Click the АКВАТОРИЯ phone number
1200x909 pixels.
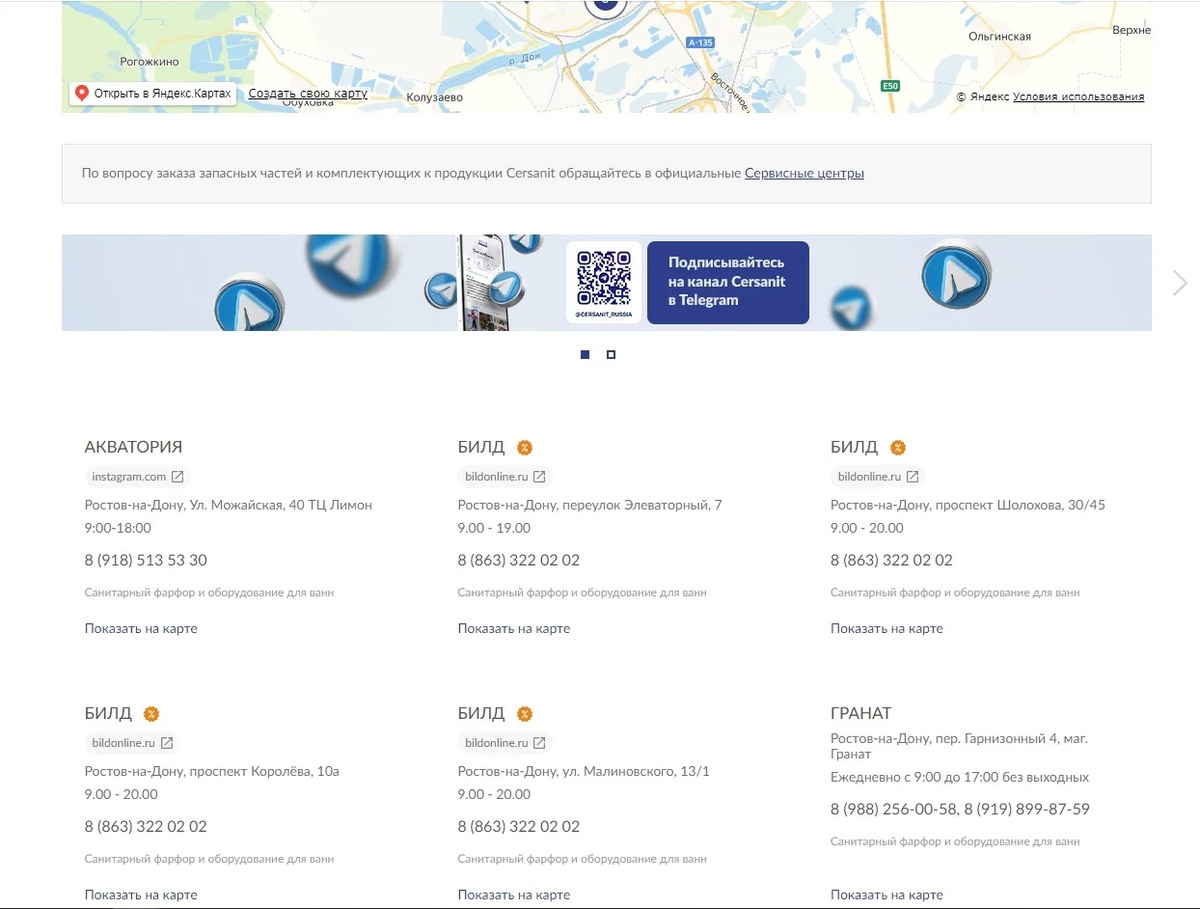tap(146, 560)
